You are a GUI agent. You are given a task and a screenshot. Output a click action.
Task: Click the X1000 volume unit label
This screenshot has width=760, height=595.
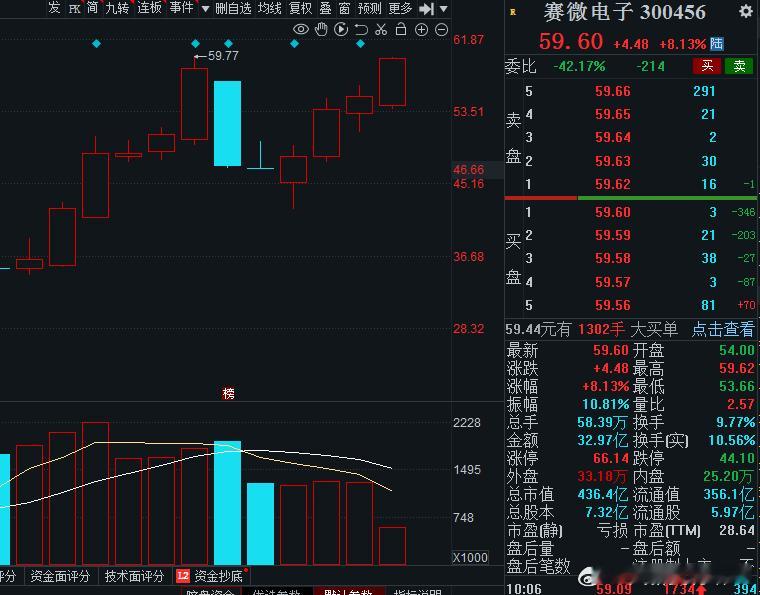(470, 557)
